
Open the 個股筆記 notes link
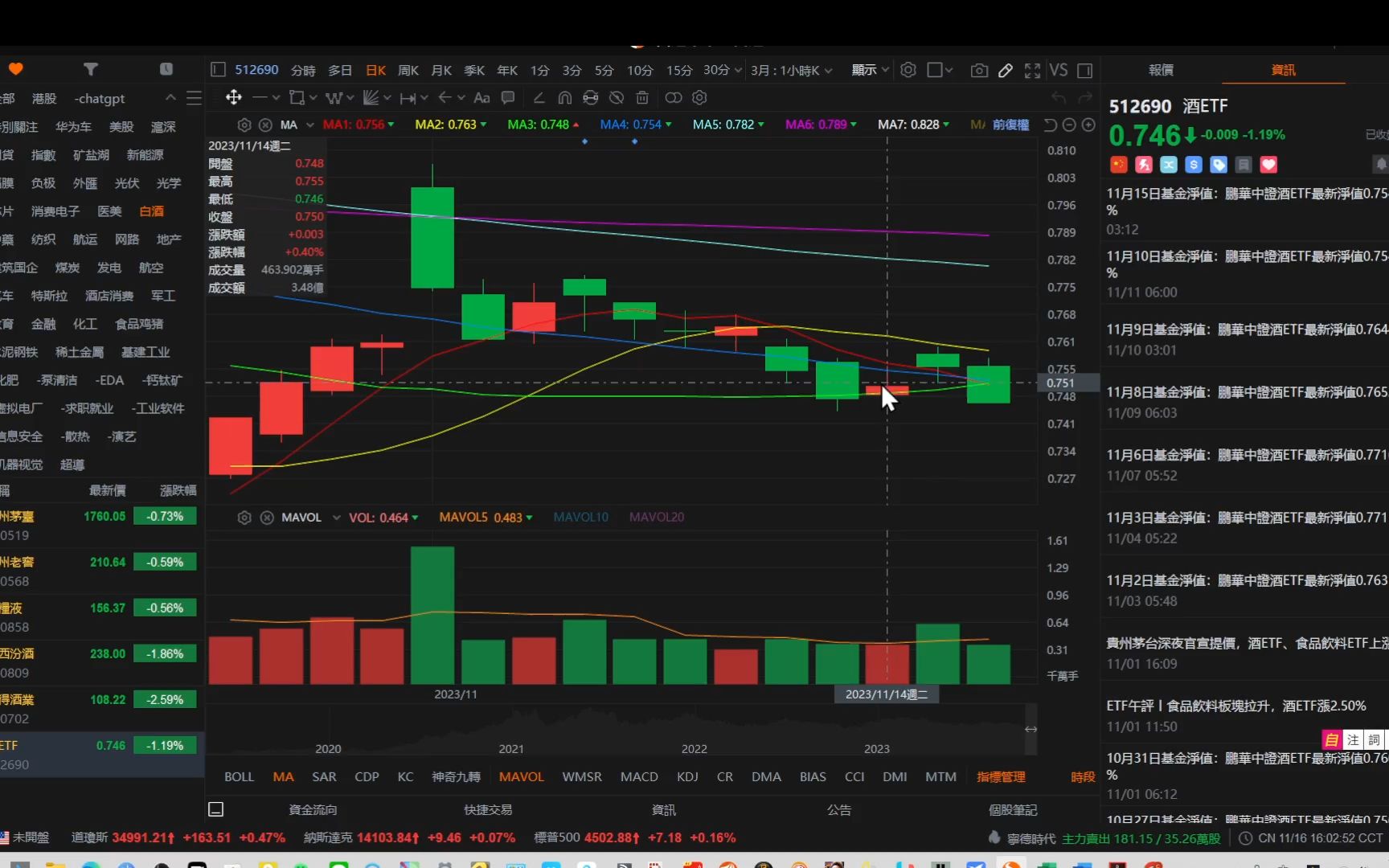pyautogui.click(x=1013, y=809)
